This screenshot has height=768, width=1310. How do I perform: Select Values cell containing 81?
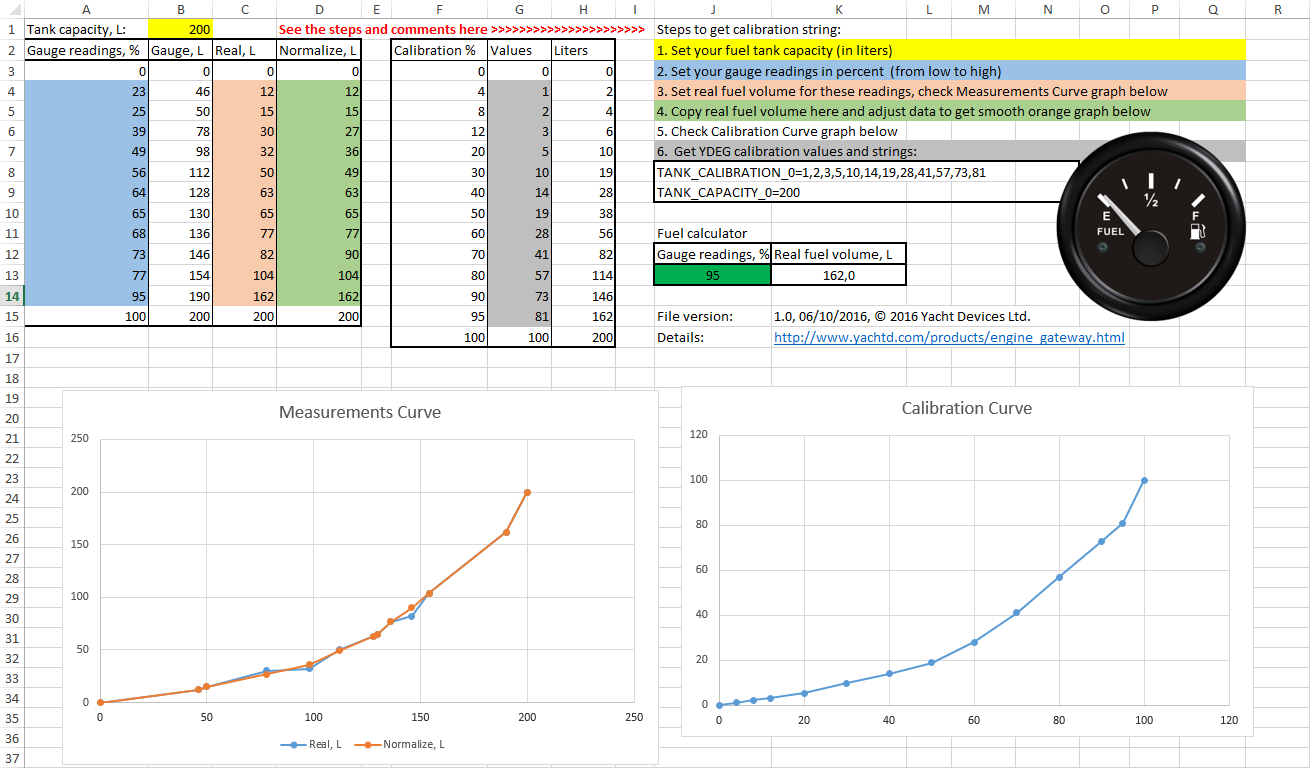tap(518, 316)
